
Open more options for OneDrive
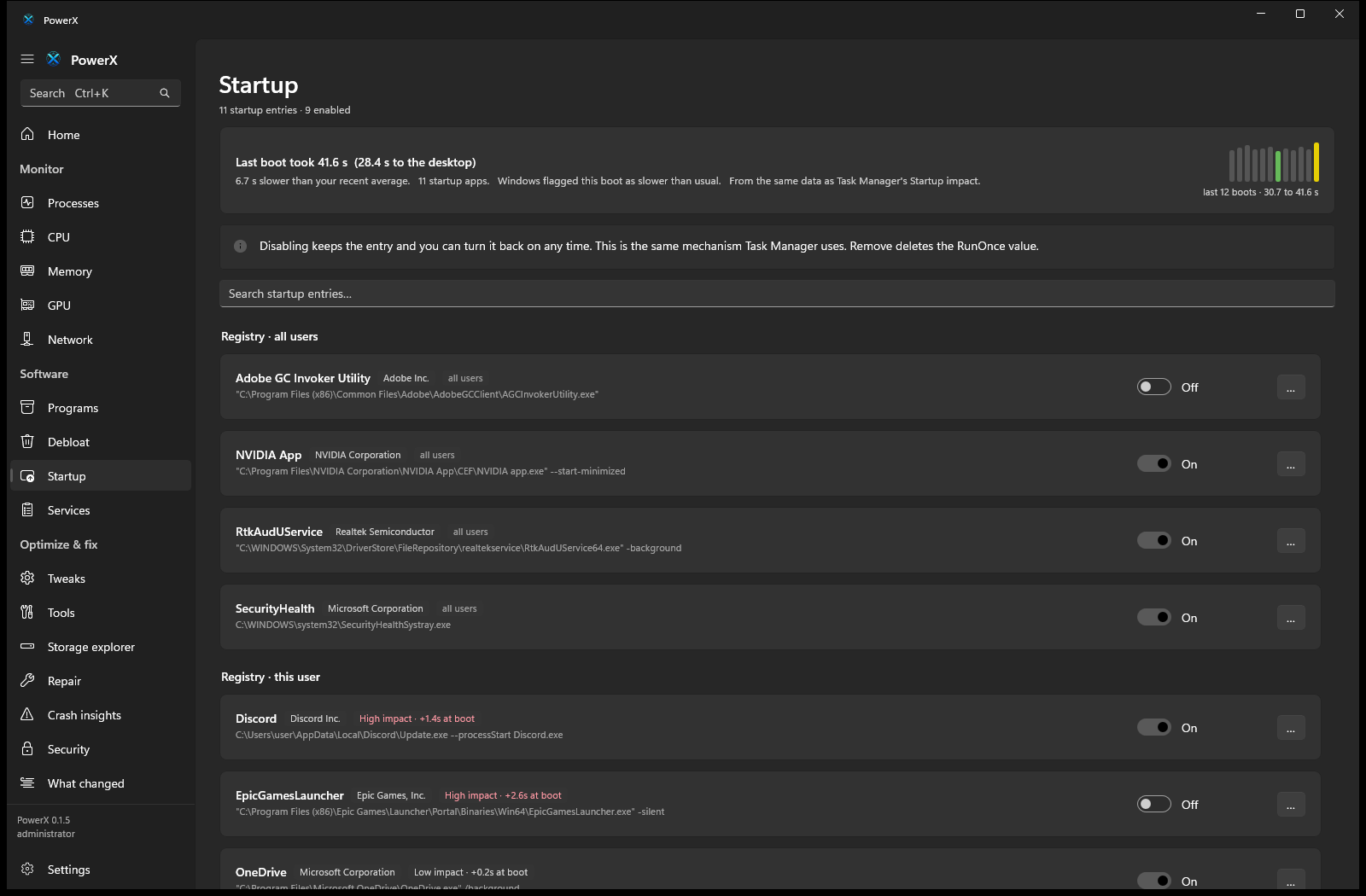coord(1291,880)
